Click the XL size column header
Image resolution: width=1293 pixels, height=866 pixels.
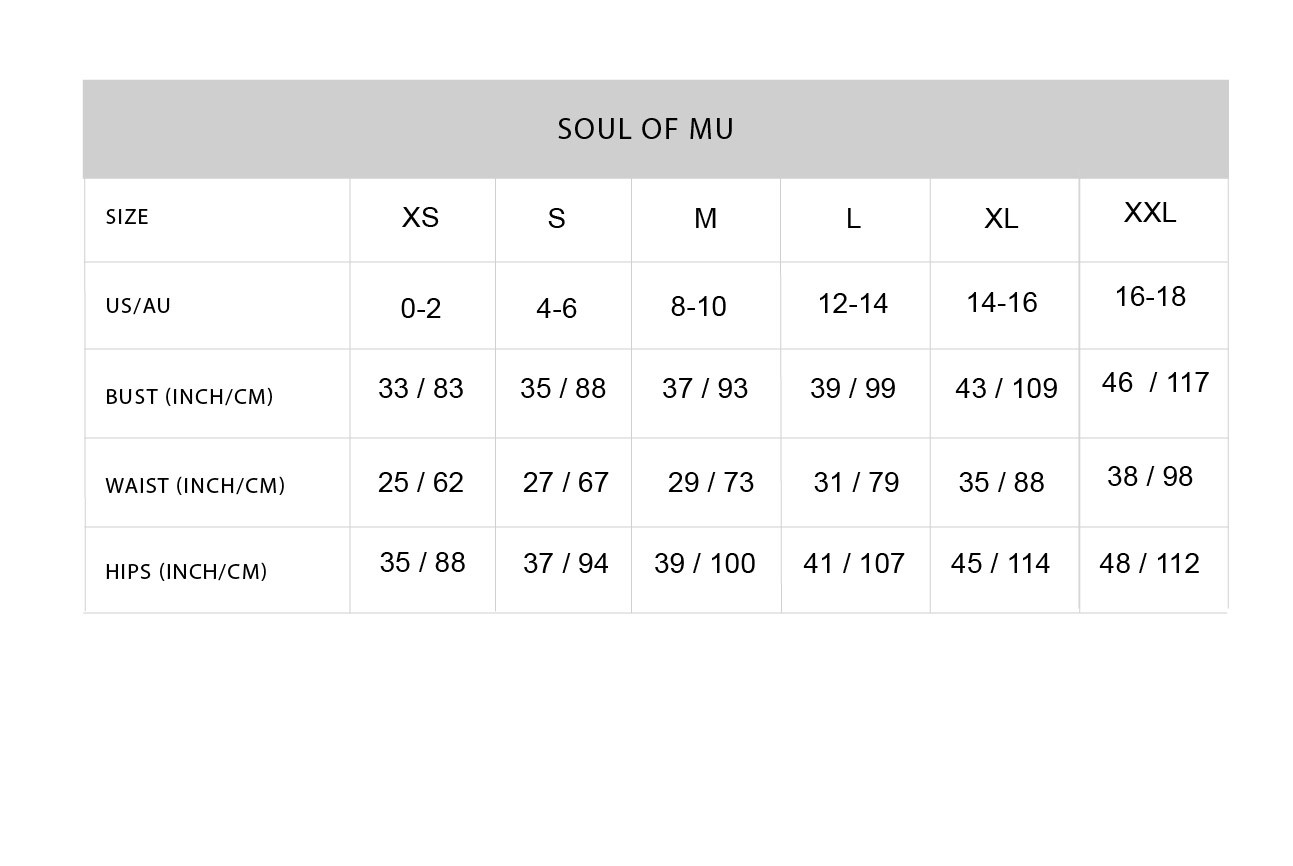coord(1001,219)
